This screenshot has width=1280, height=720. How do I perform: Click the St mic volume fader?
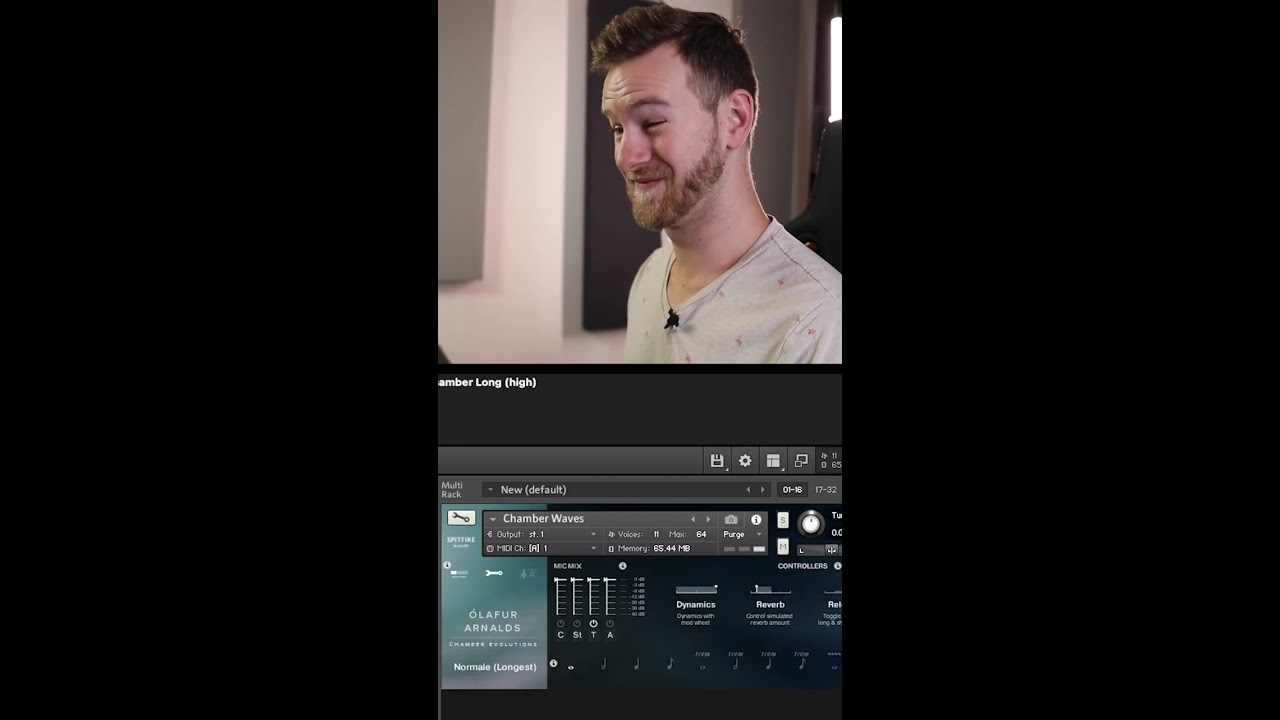pos(577,596)
